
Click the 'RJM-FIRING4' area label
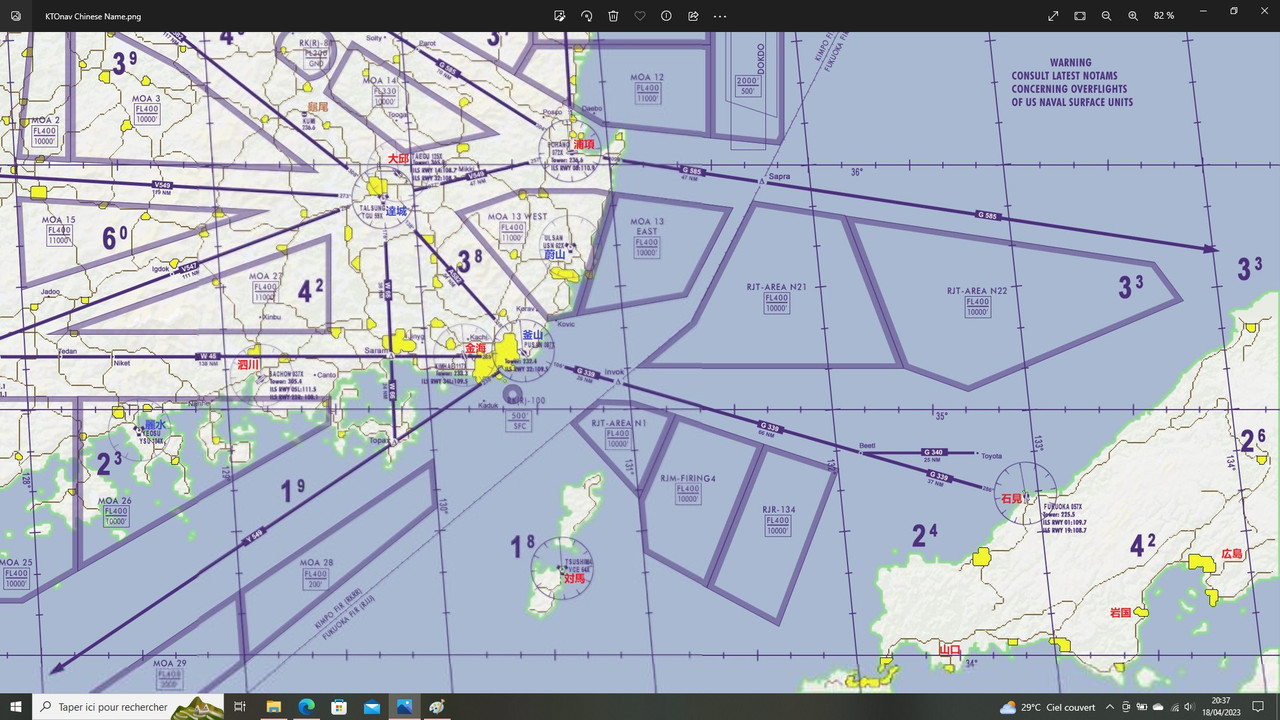pos(688,479)
